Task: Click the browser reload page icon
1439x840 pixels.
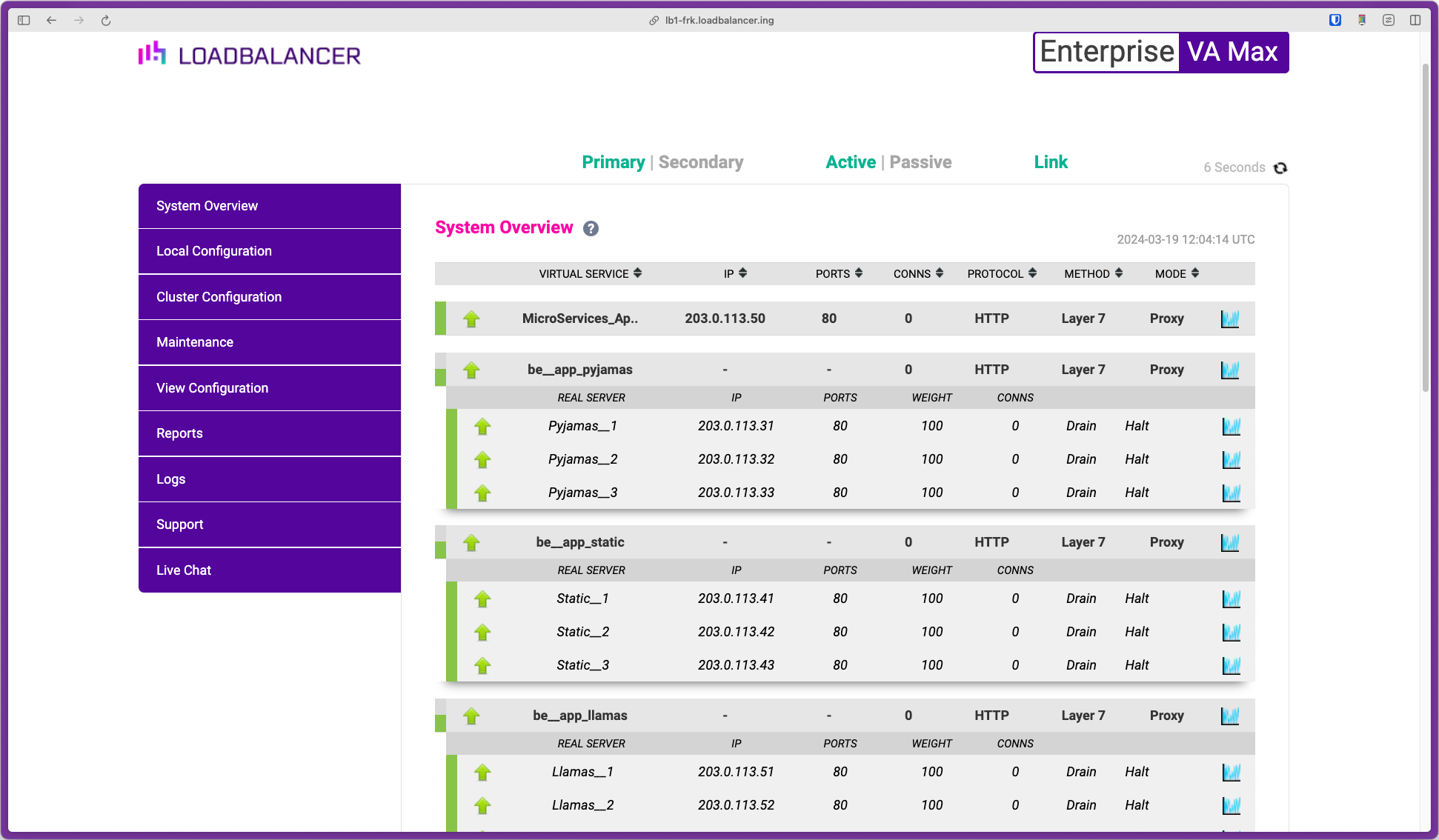Action: click(x=106, y=21)
